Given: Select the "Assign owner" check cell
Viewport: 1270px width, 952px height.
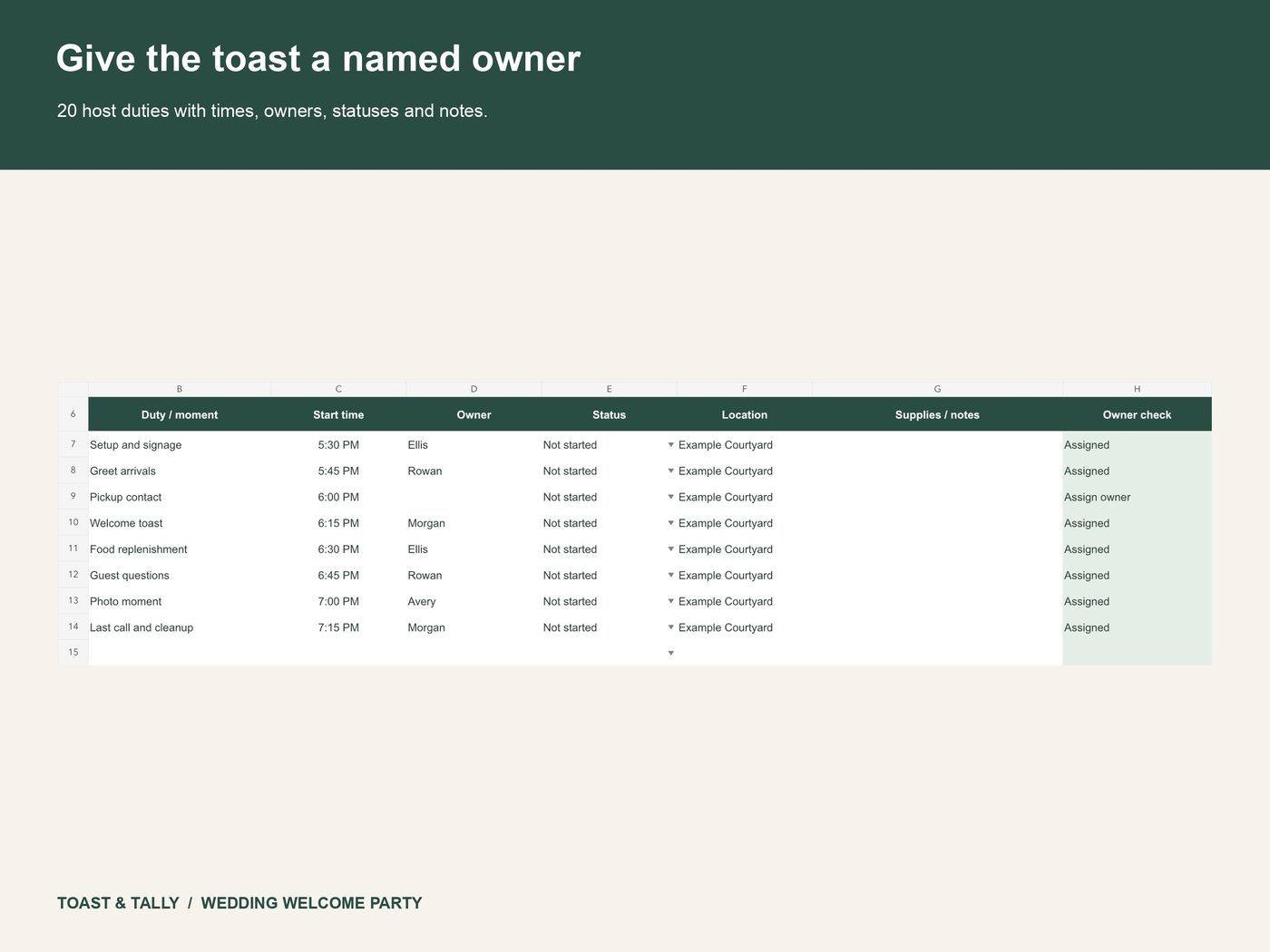Looking at the screenshot, I should pos(1137,497).
